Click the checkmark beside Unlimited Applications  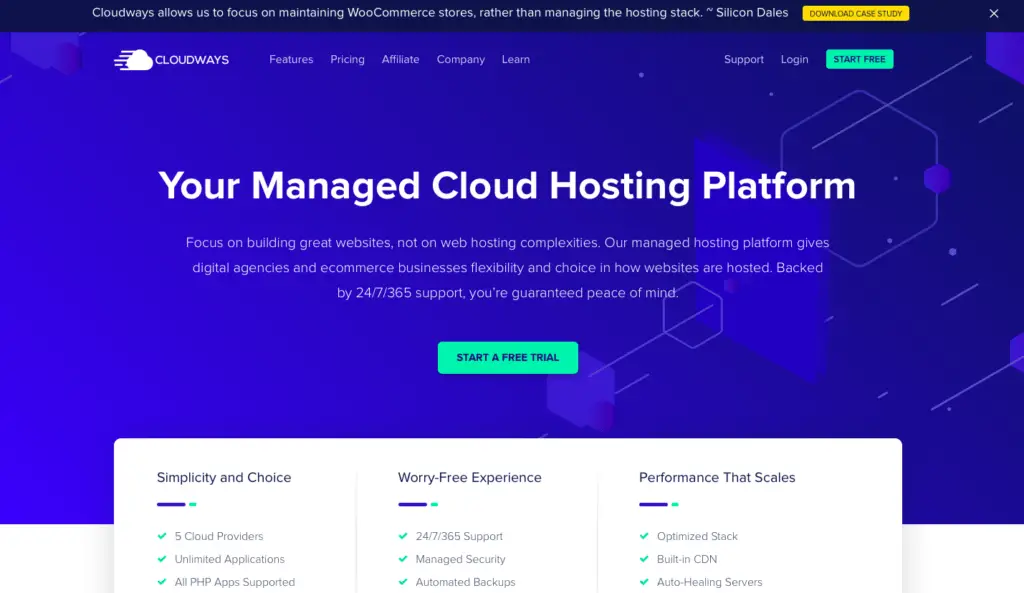point(162,559)
